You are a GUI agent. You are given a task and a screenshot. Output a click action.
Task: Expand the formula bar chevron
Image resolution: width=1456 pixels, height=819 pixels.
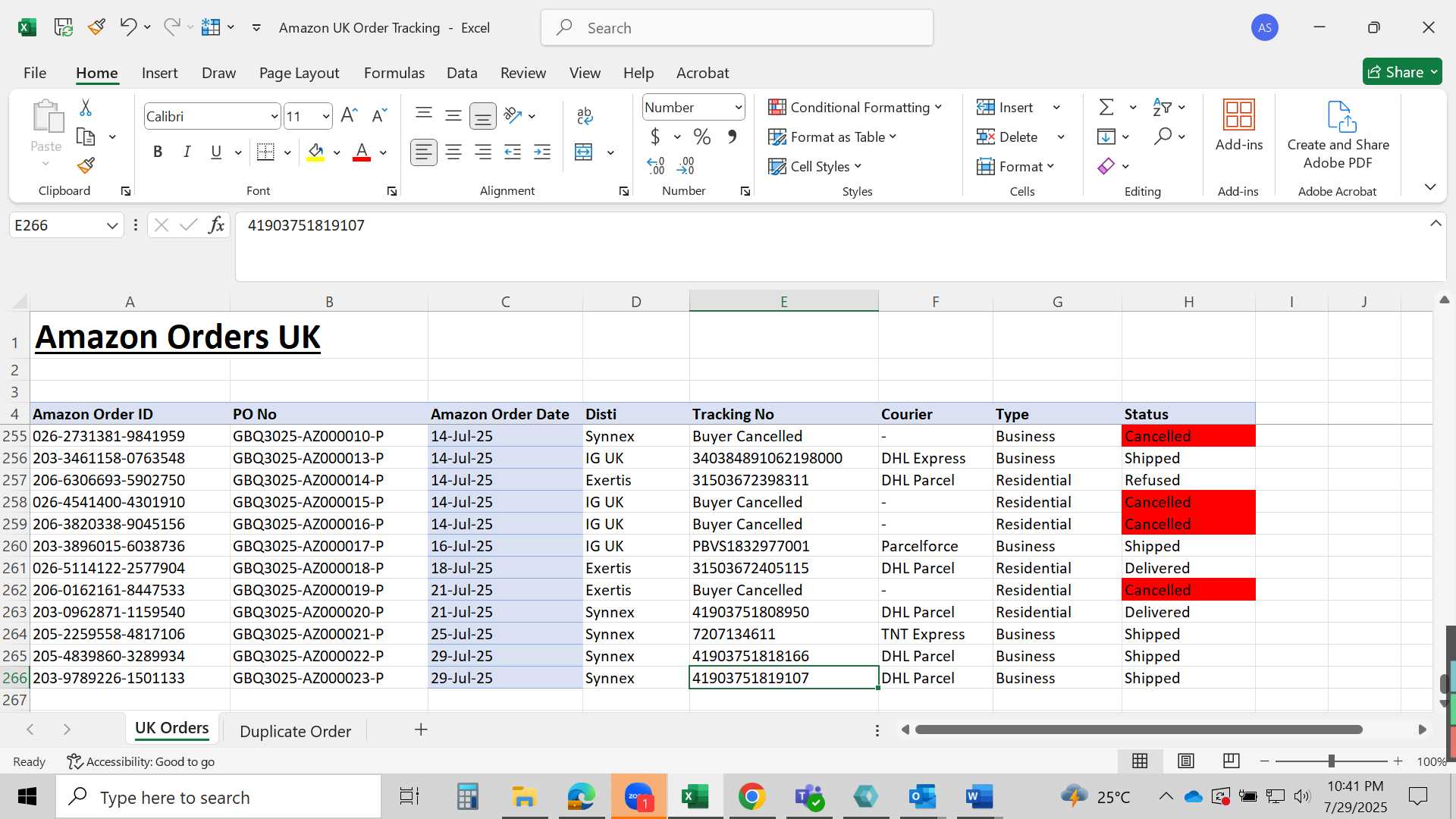[1436, 224]
